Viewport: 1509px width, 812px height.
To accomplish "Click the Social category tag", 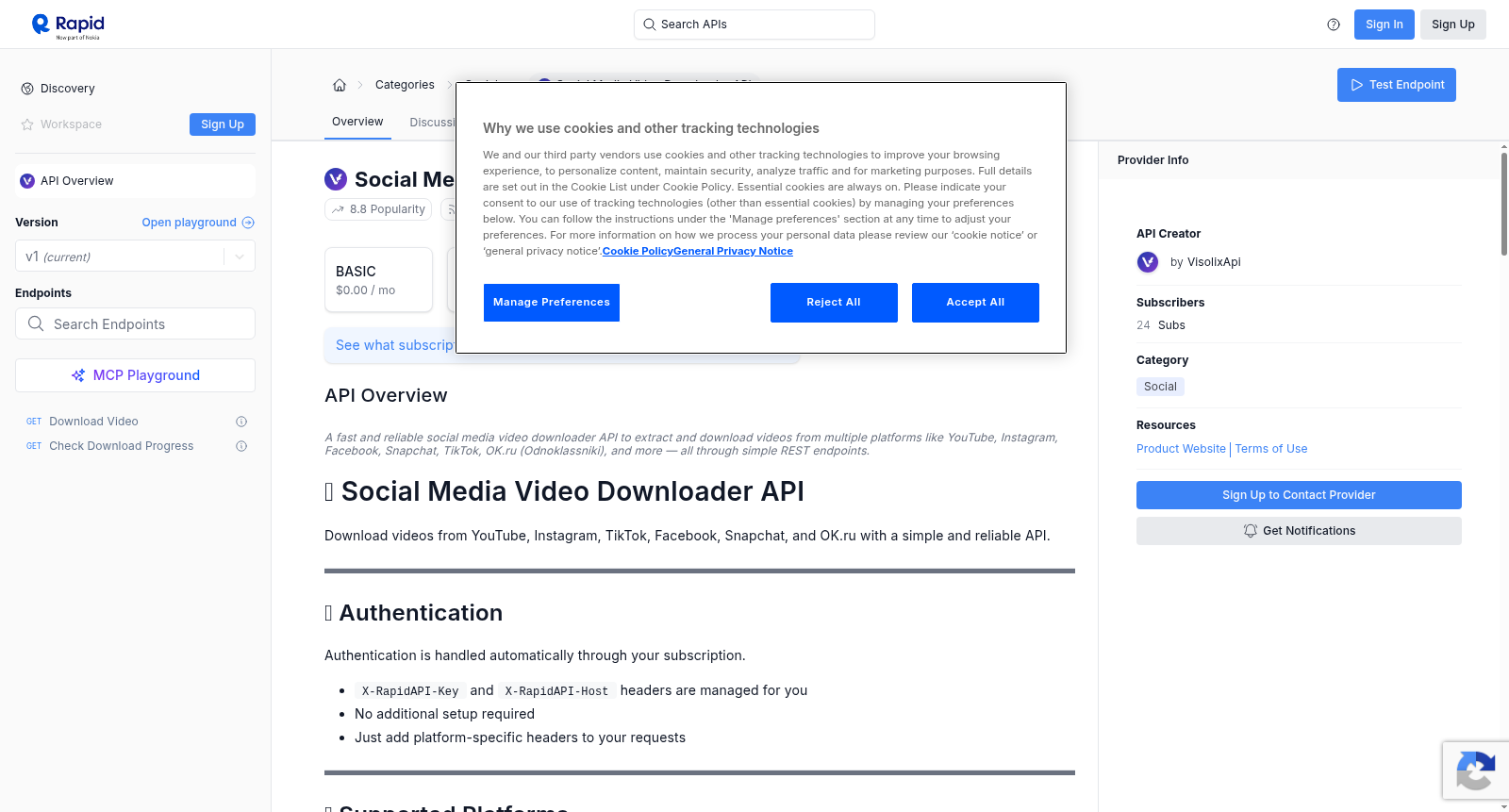I will click(x=1160, y=387).
